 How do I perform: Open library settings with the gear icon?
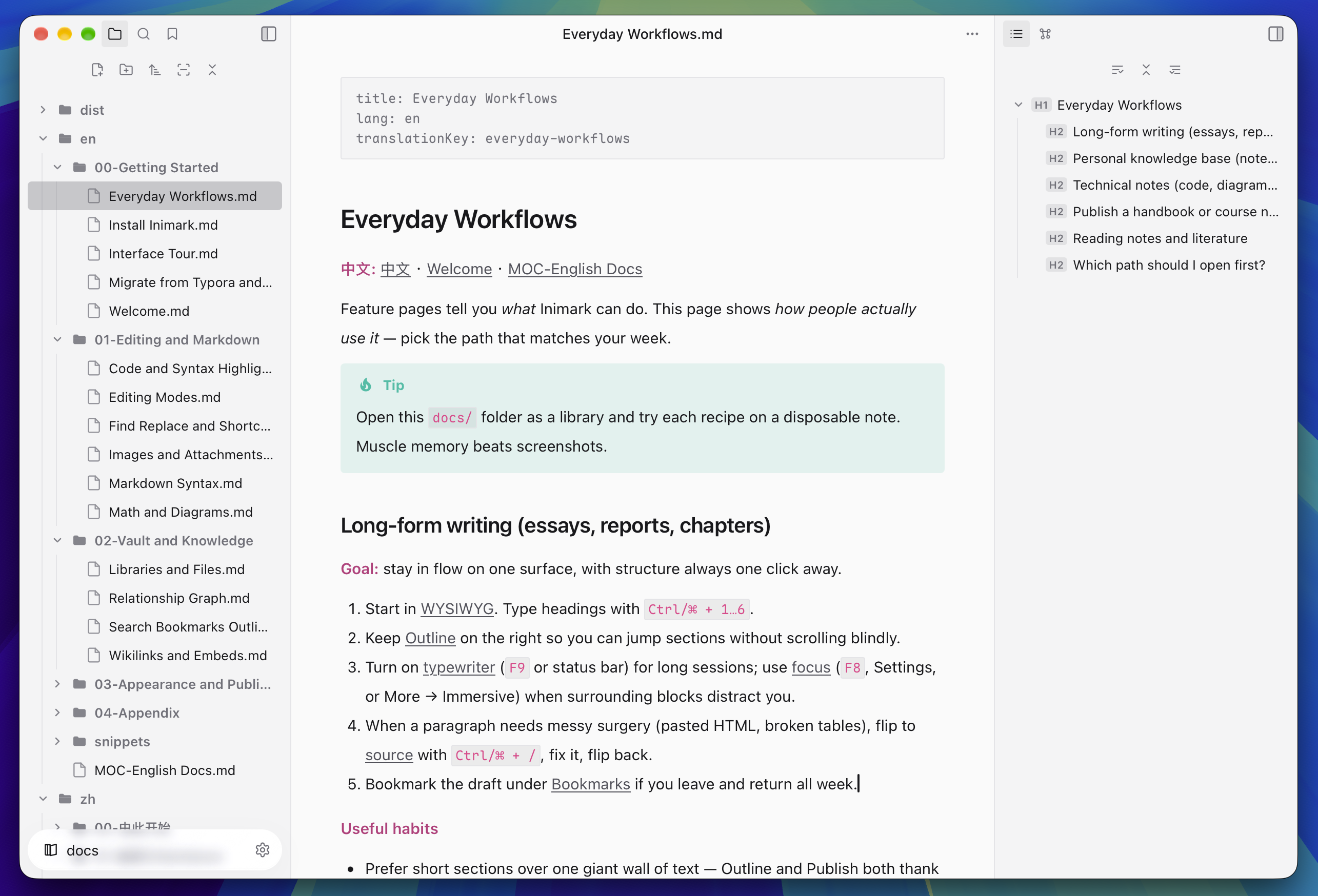point(262,849)
